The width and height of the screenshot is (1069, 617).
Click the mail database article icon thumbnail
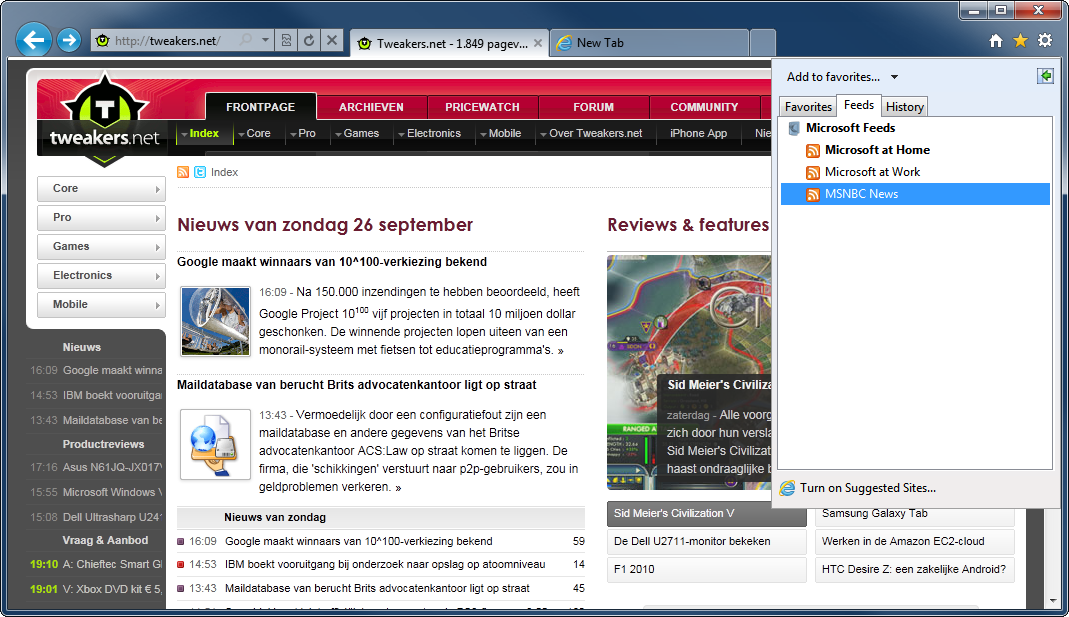(215, 445)
